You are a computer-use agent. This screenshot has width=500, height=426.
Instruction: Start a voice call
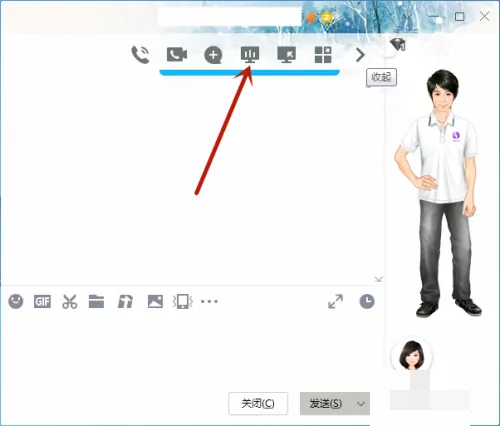[x=141, y=55]
